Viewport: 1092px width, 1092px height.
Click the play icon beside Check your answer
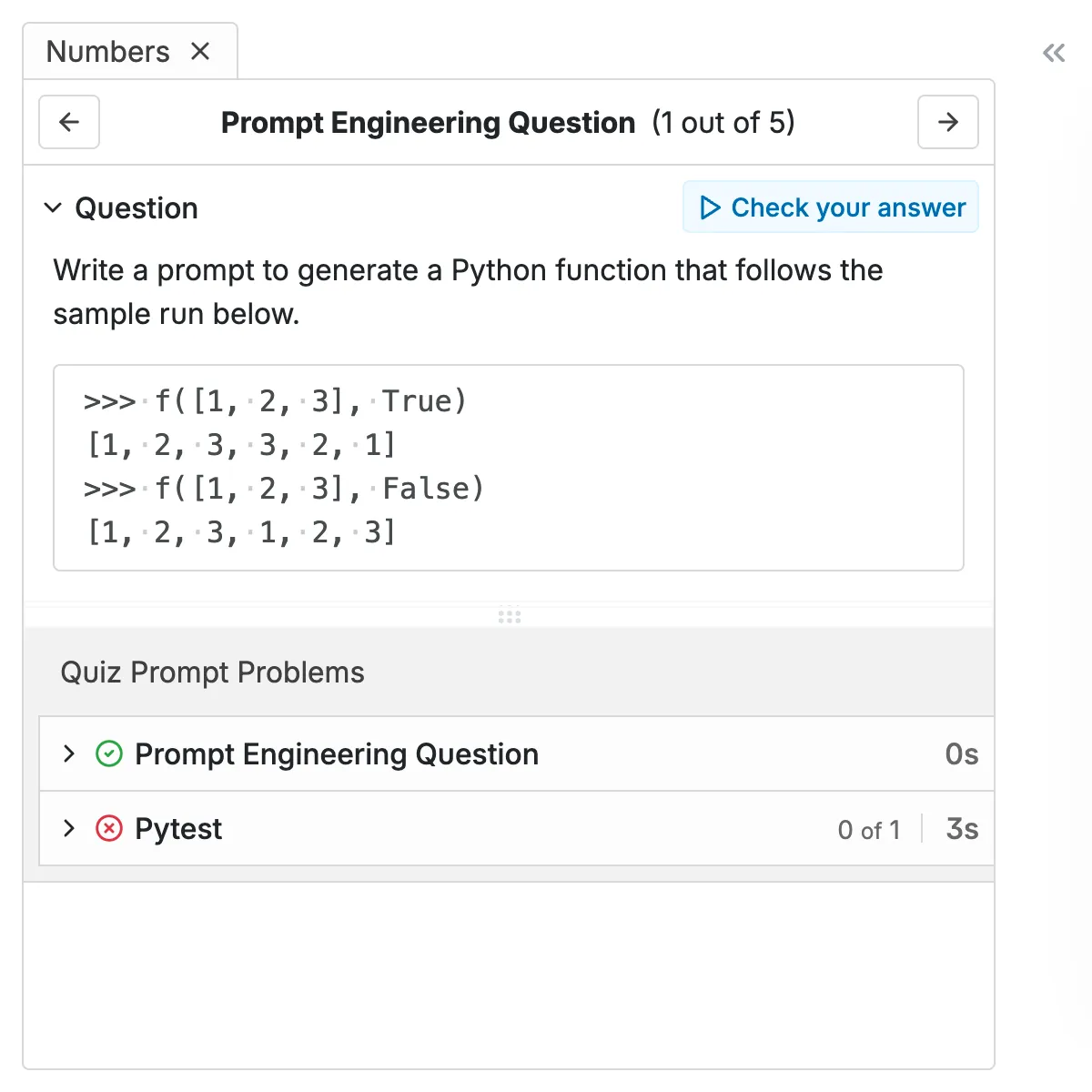tap(709, 207)
